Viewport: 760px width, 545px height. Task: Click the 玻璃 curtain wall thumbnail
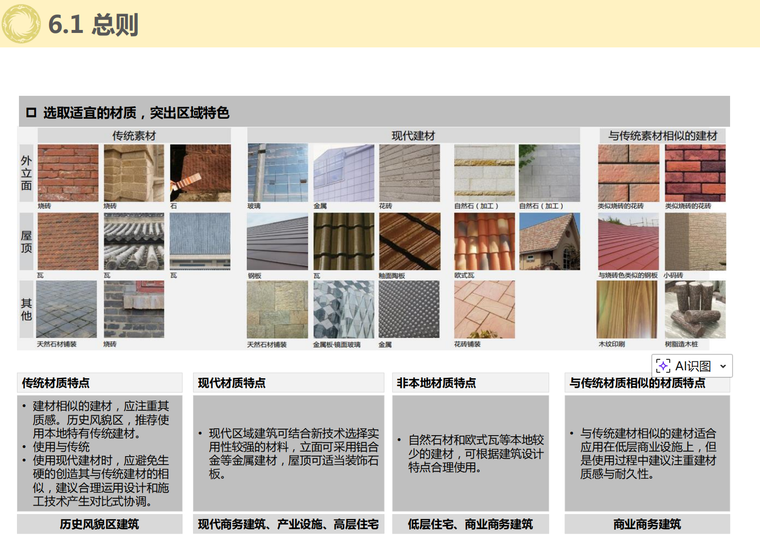click(x=277, y=173)
